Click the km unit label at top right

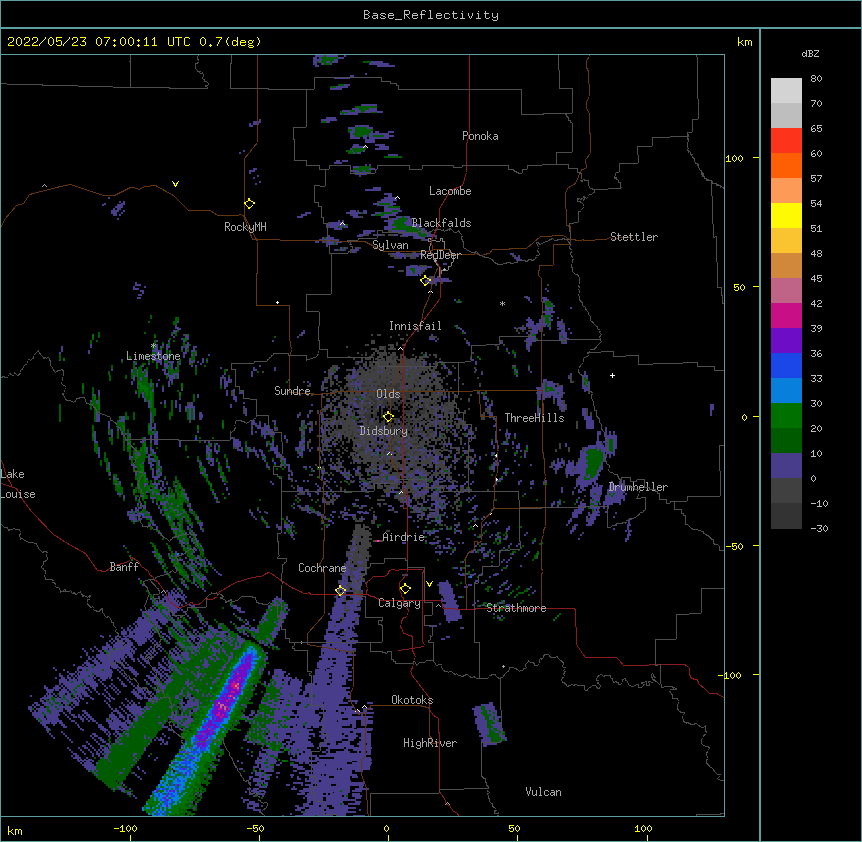(x=745, y=42)
